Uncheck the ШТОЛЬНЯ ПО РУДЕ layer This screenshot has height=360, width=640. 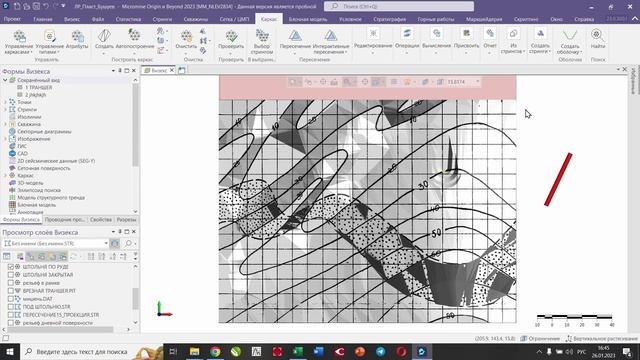point(11,267)
